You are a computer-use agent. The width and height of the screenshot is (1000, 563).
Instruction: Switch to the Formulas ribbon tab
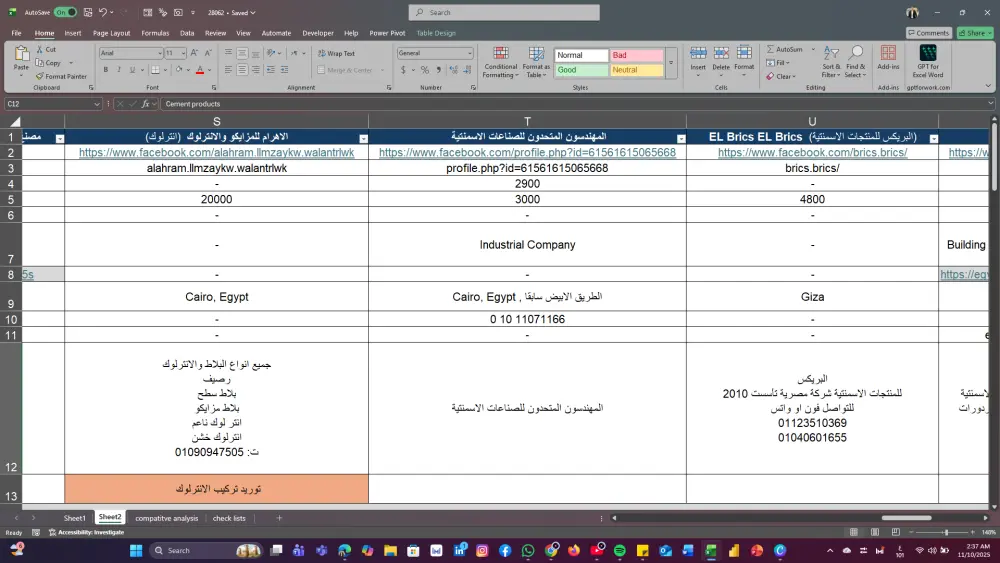(x=155, y=33)
